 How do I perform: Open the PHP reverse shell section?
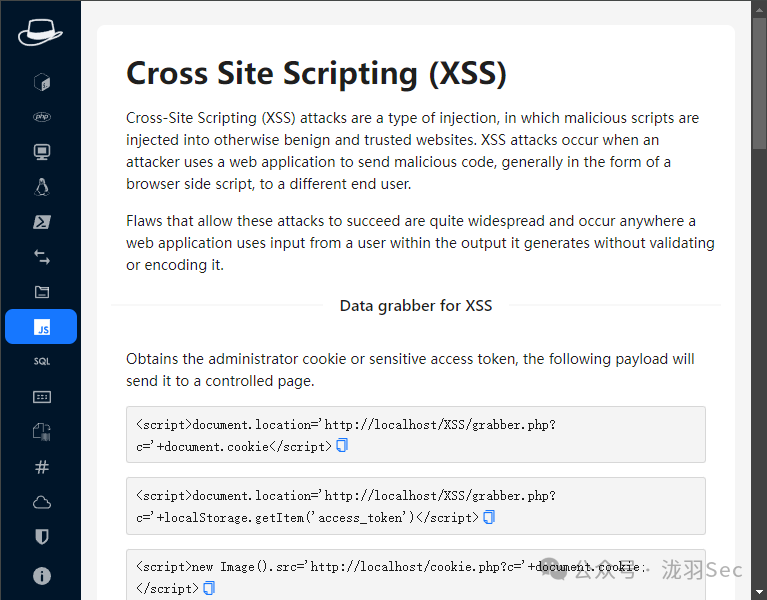click(x=42, y=117)
